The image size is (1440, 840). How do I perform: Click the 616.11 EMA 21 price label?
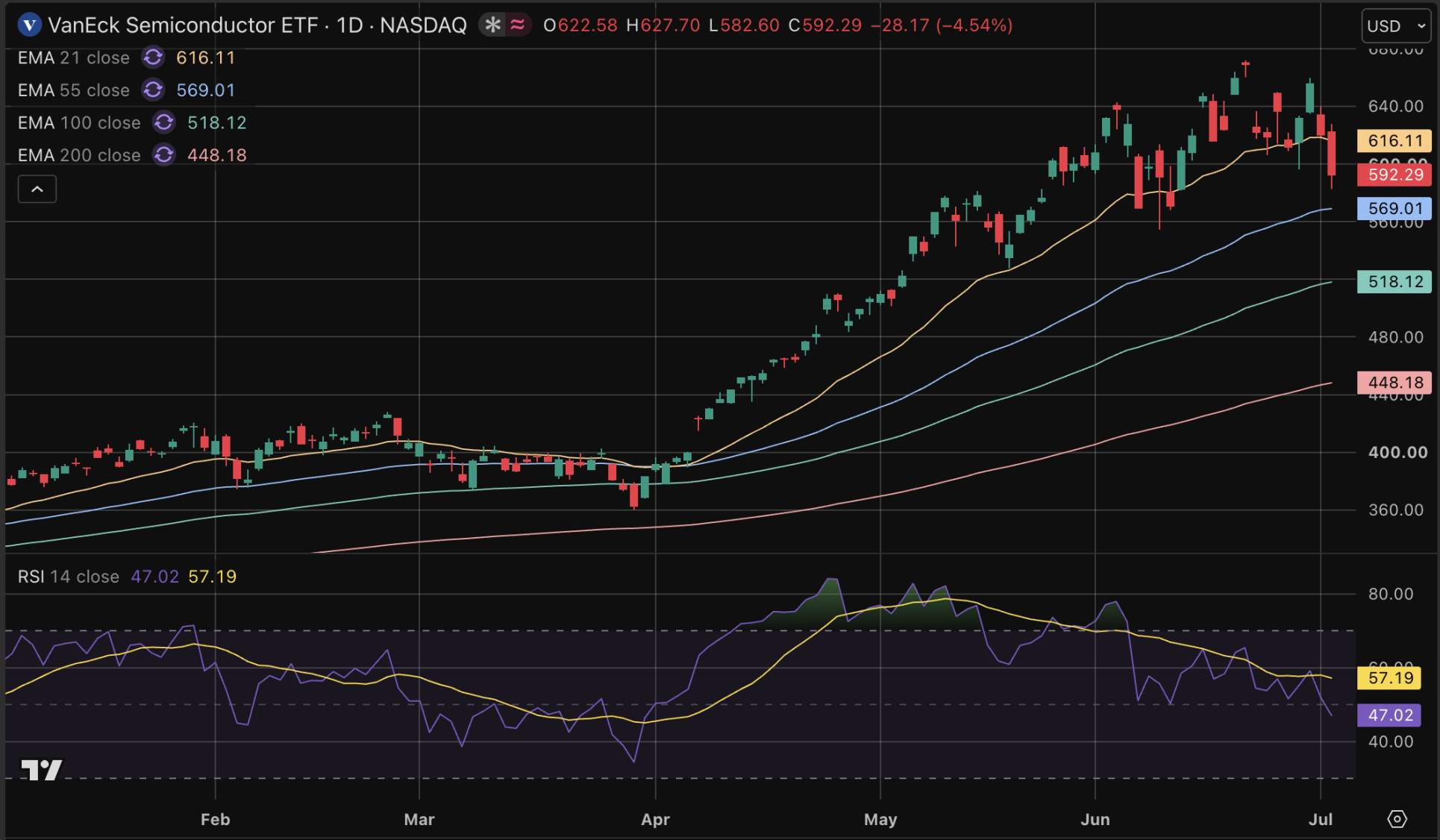(1394, 140)
